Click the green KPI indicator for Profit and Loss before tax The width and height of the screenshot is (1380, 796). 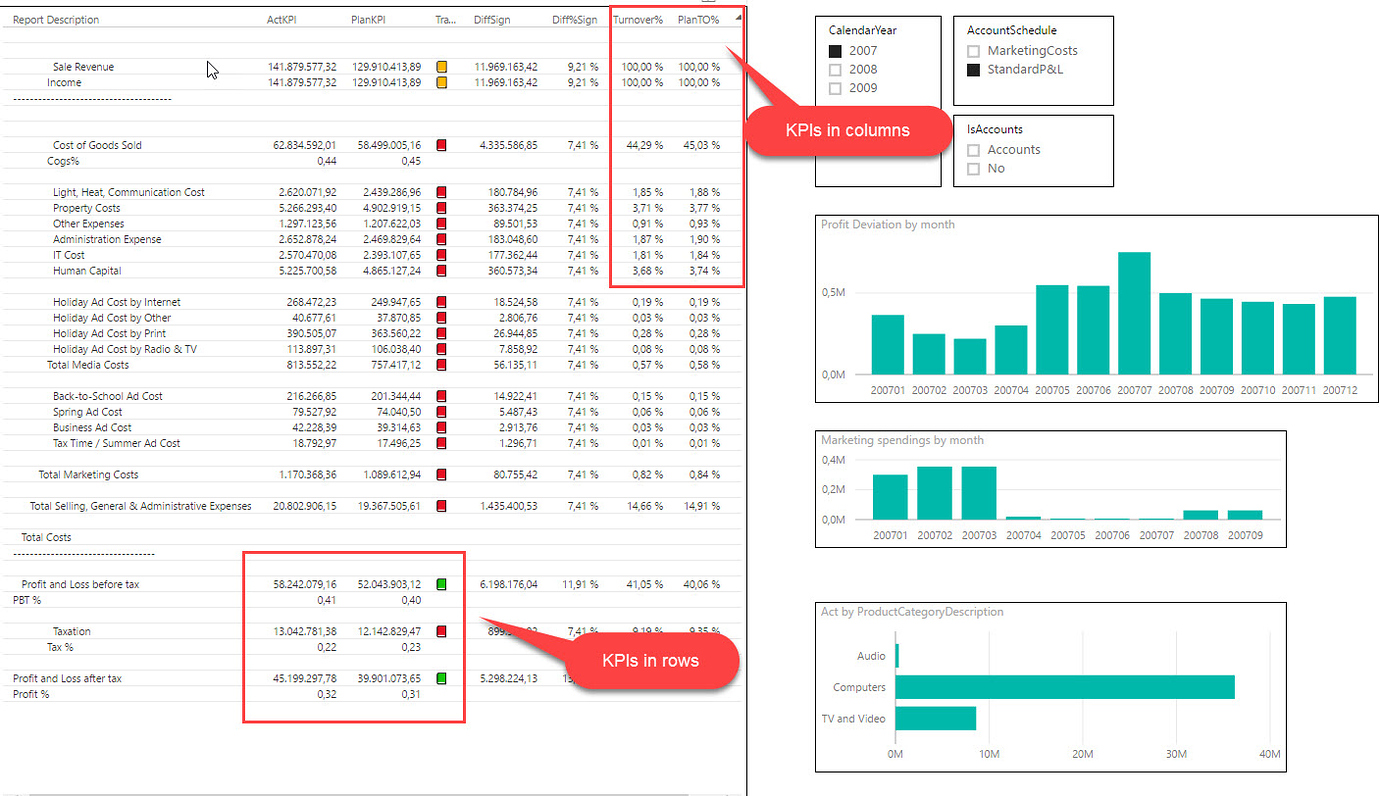(440, 584)
